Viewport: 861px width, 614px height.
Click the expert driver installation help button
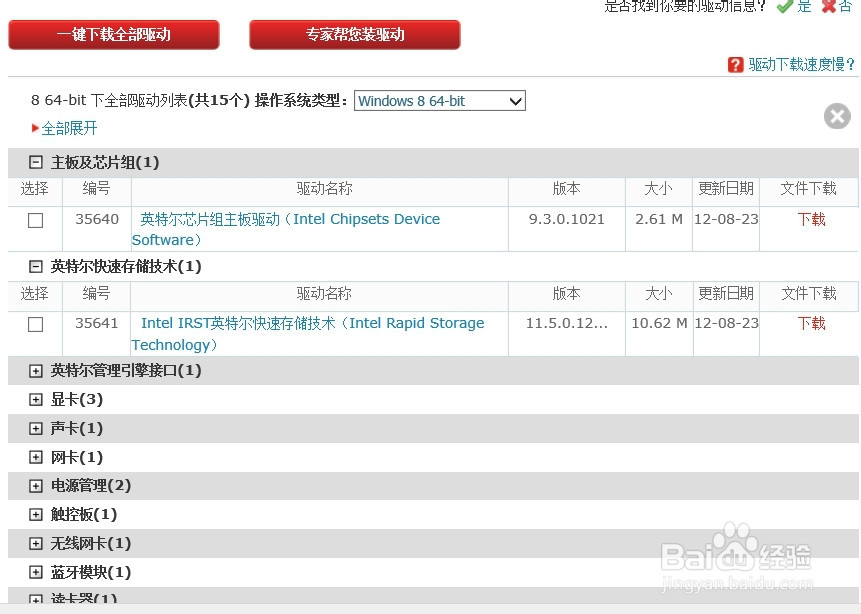(x=355, y=35)
